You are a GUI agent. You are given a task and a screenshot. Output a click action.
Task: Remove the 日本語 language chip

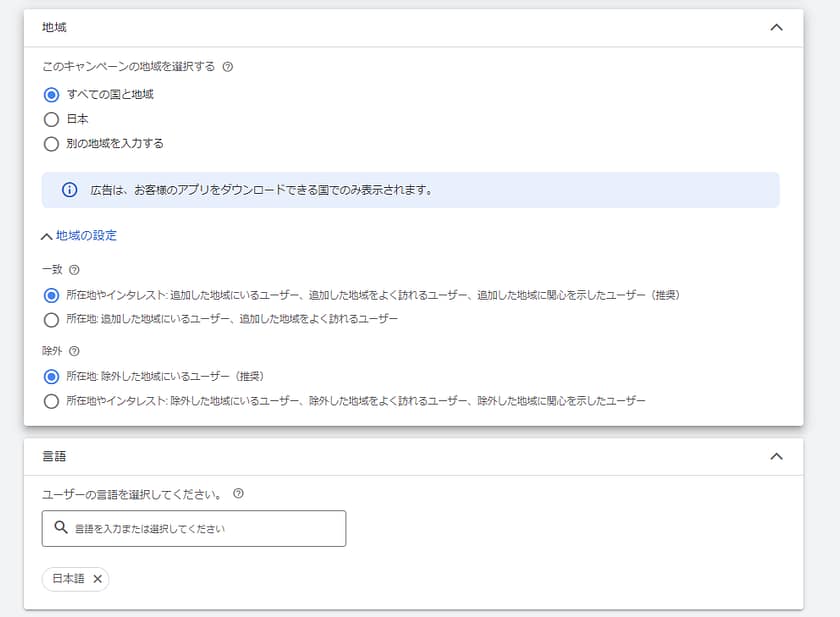point(97,579)
